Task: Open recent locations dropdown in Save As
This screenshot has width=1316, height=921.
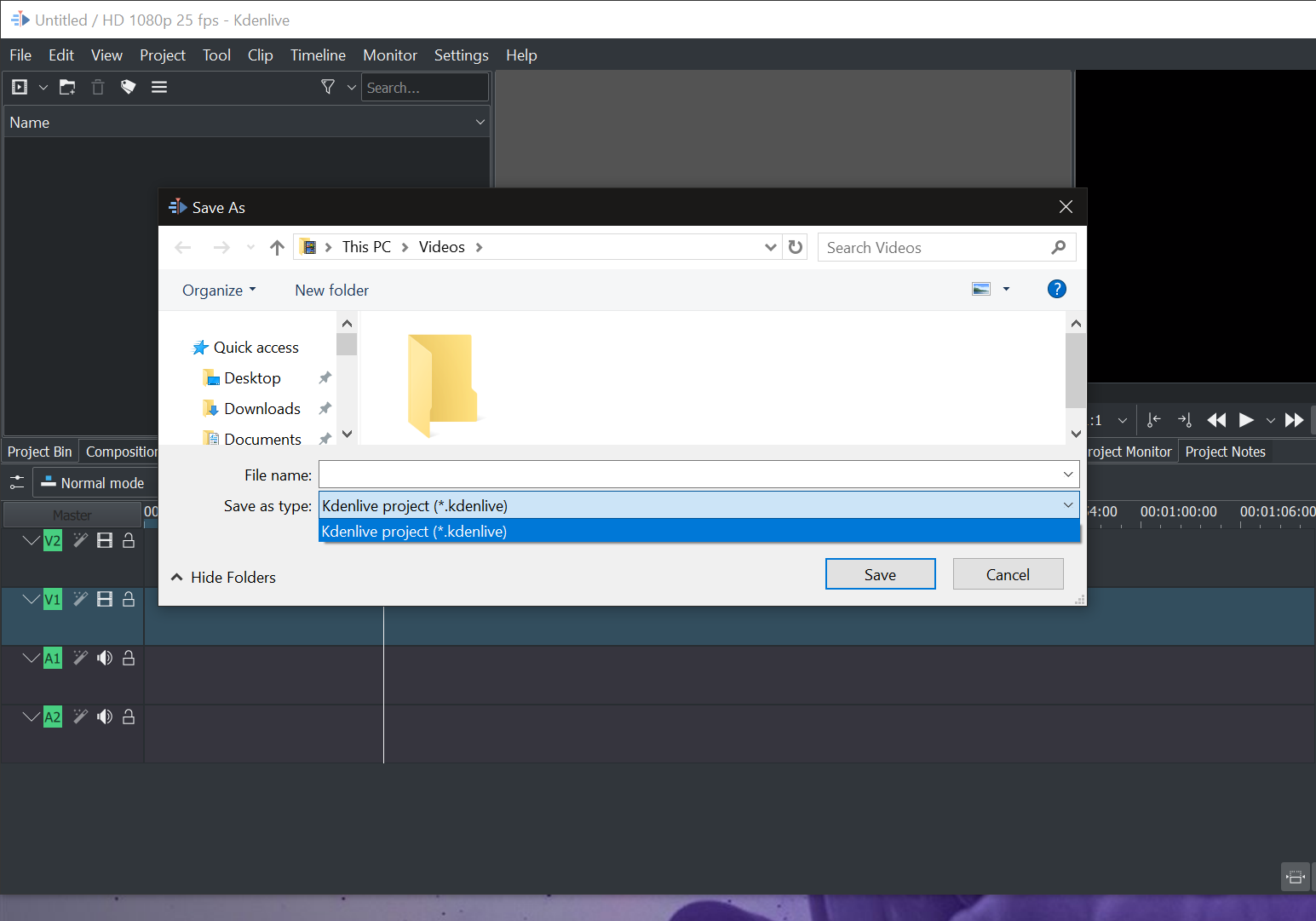Action: click(x=250, y=247)
